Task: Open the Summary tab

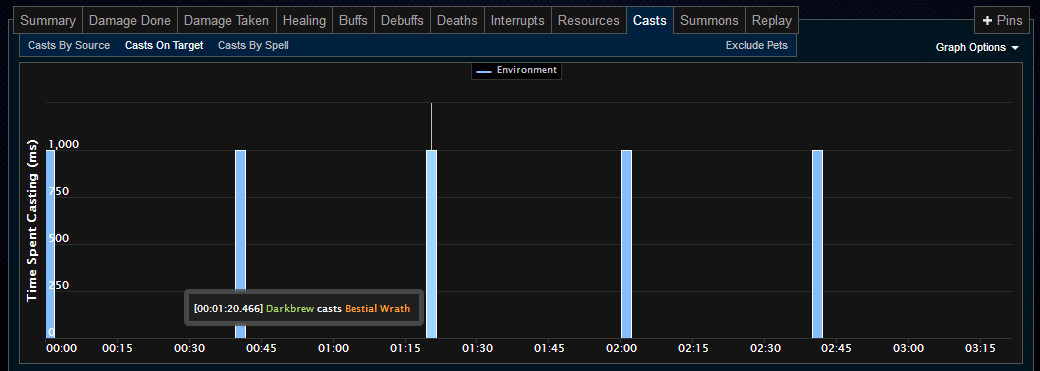Action: click(x=48, y=21)
